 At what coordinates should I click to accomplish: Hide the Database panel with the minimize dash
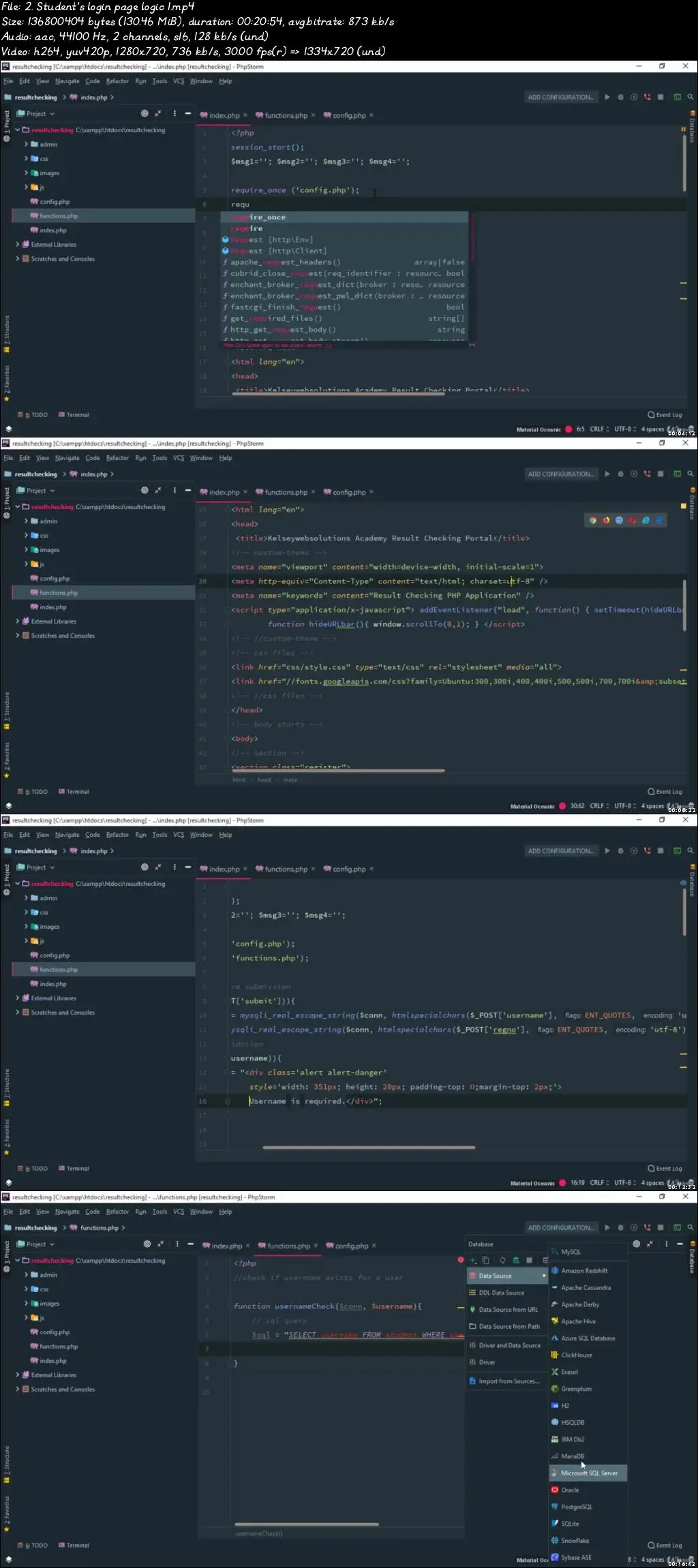point(680,1244)
